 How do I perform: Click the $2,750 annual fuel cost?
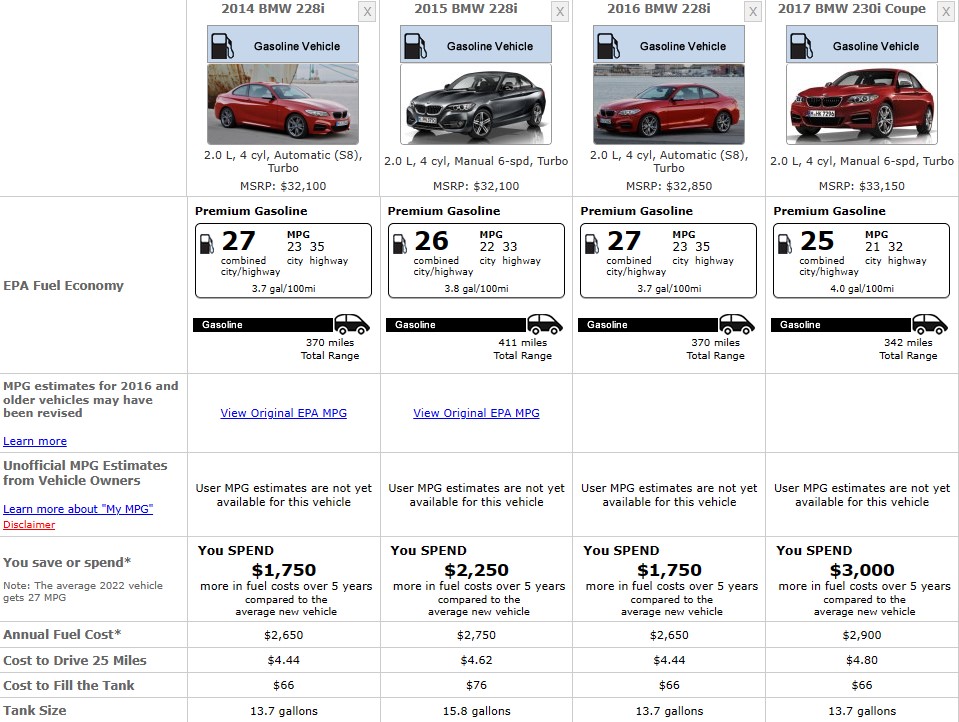click(x=476, y=635)
